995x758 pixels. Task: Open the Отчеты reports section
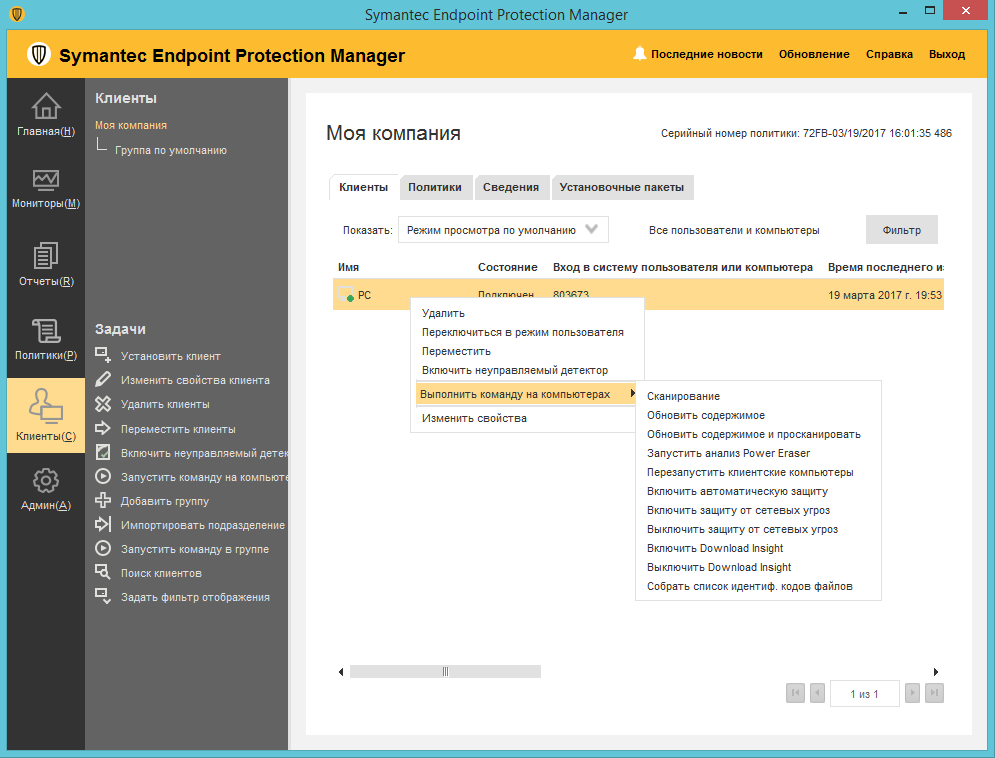[46, 257]
